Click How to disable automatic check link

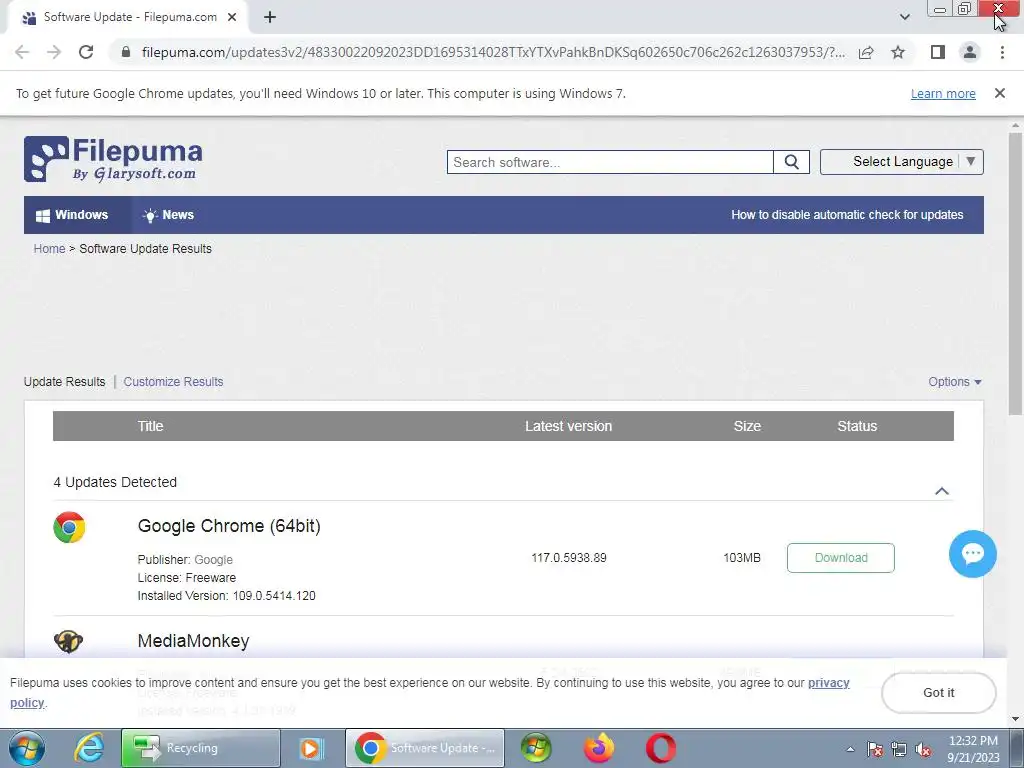[847, 215]
